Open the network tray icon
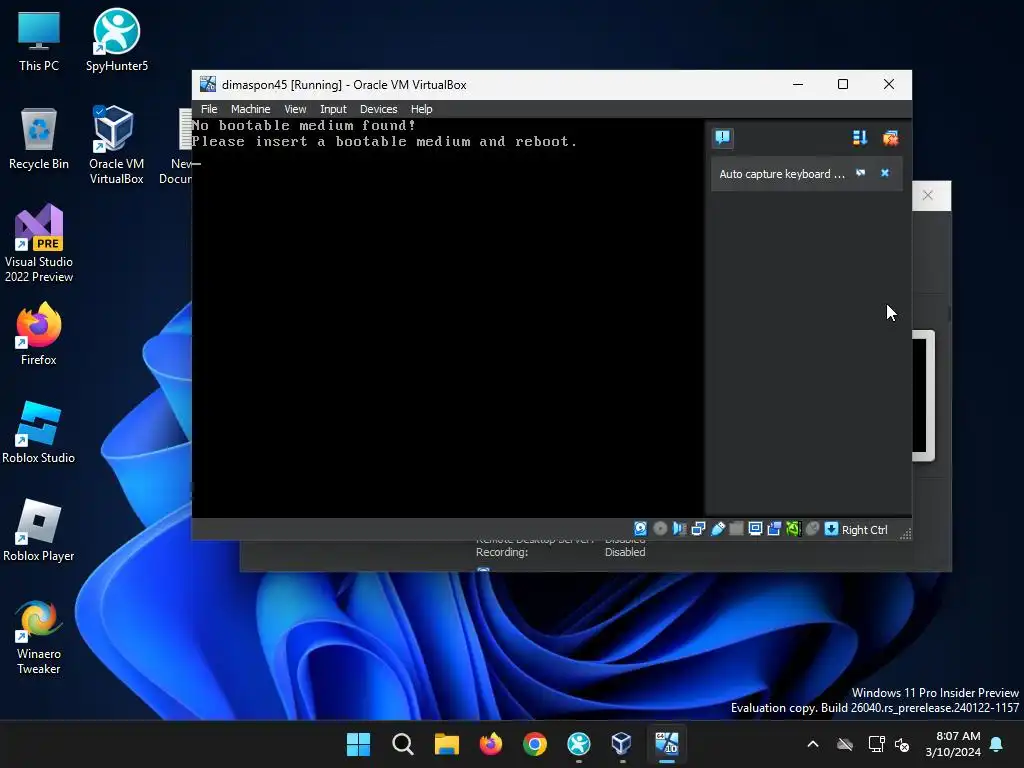1024x768 pixels. tap(876, 744)
